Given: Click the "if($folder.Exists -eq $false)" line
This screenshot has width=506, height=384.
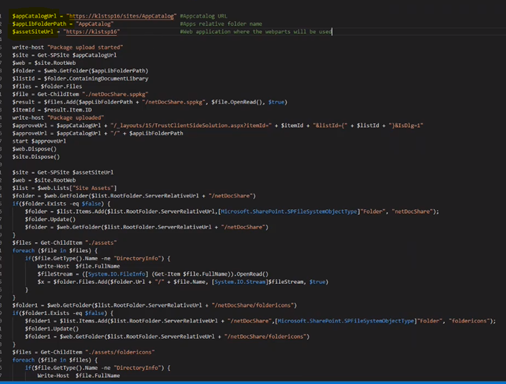Looking at the screenshot, I should coord(61,204).
